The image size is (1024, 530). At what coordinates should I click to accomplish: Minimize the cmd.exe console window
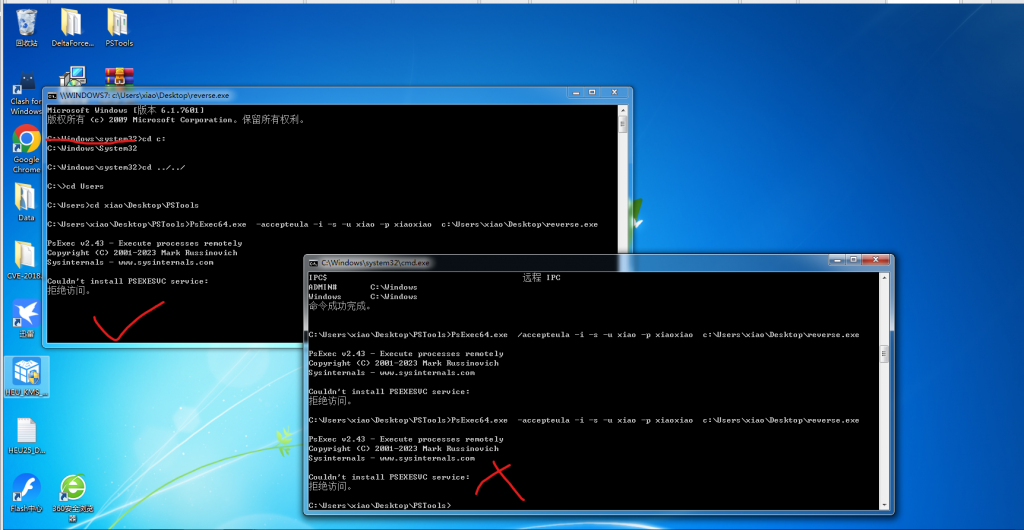pos(837,260)
